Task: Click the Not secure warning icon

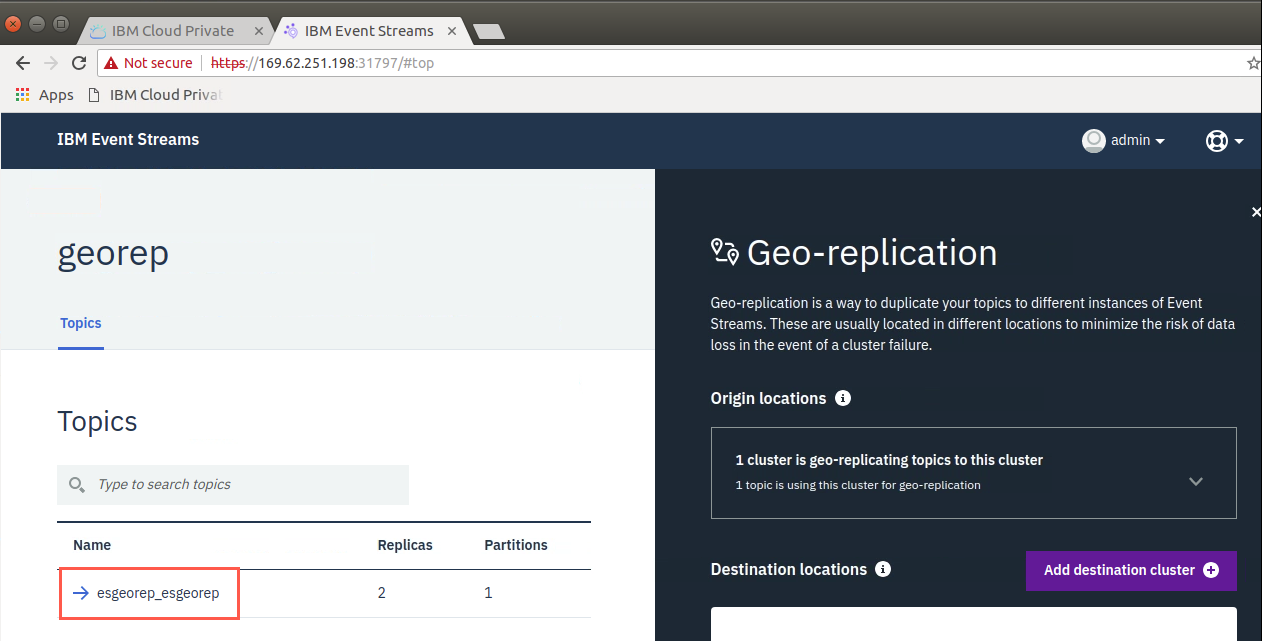Action: click(111, 63)
